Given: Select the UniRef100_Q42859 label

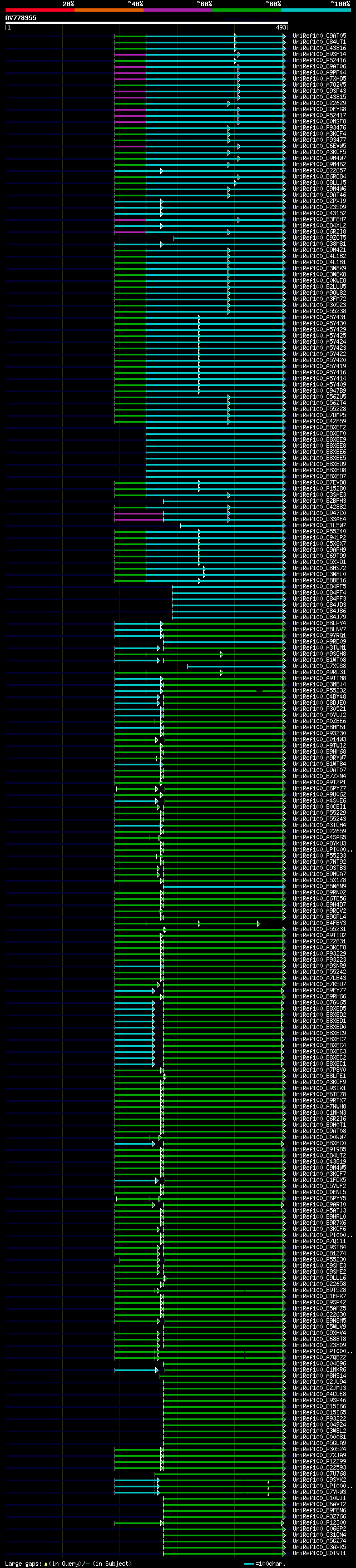Looking at the screenshot, I should (x=319, y=421).
